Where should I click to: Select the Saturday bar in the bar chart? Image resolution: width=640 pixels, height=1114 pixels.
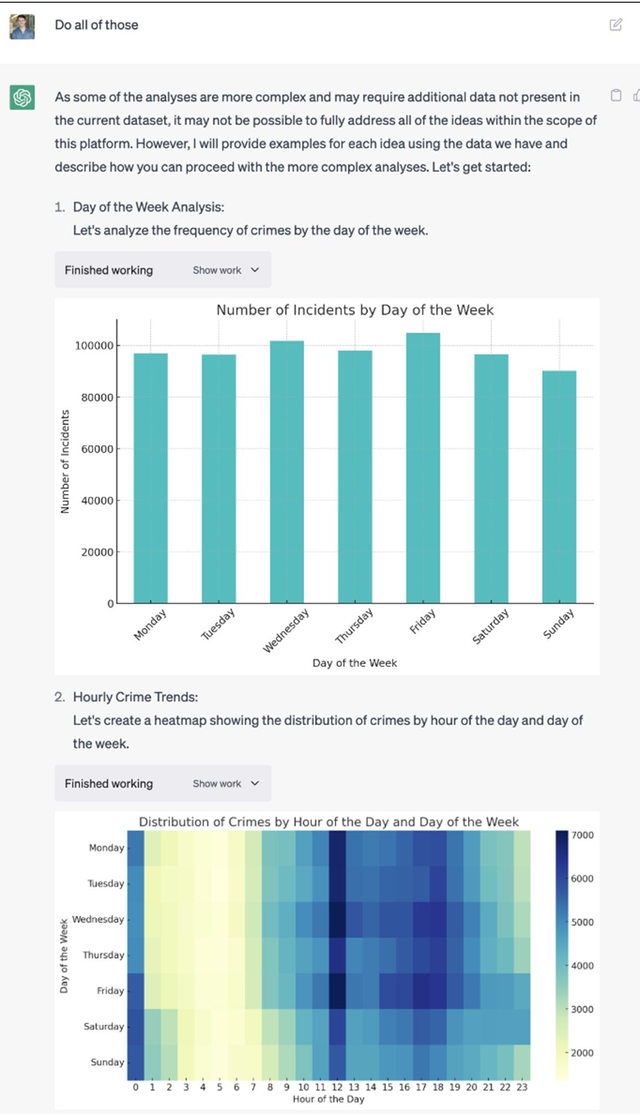(491, 479)
